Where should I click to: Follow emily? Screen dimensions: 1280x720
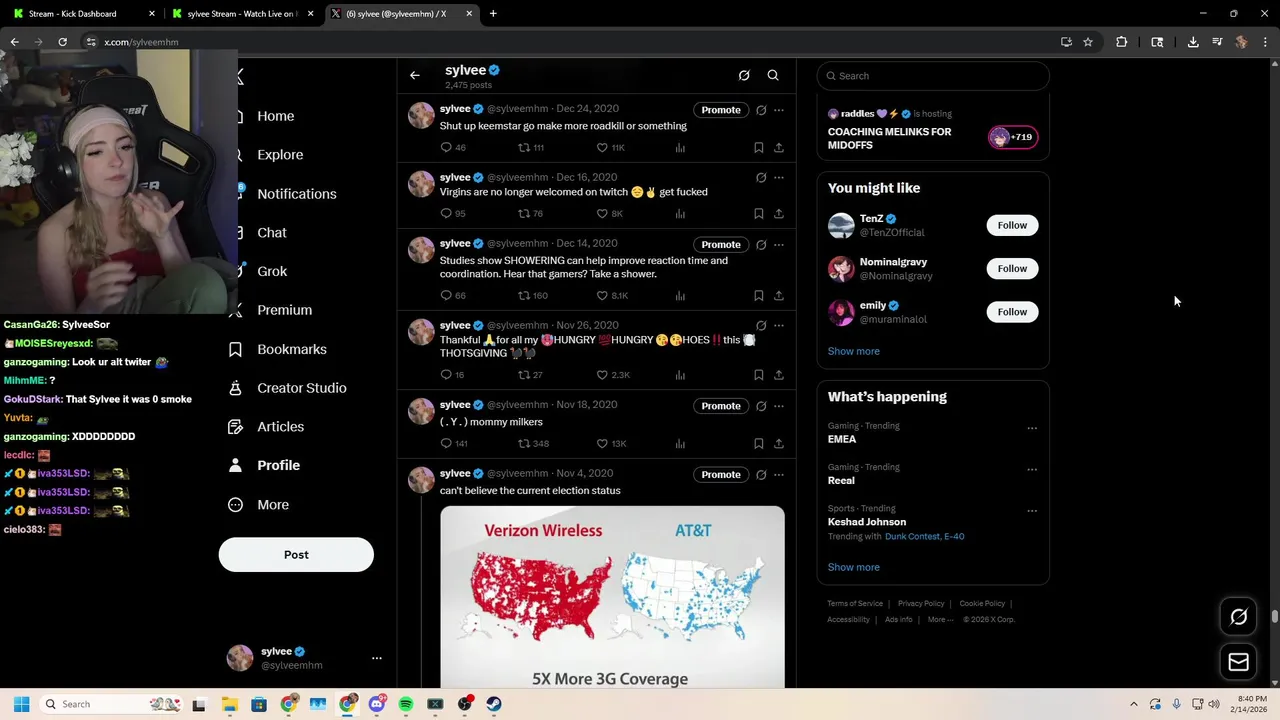[1012, 312]
